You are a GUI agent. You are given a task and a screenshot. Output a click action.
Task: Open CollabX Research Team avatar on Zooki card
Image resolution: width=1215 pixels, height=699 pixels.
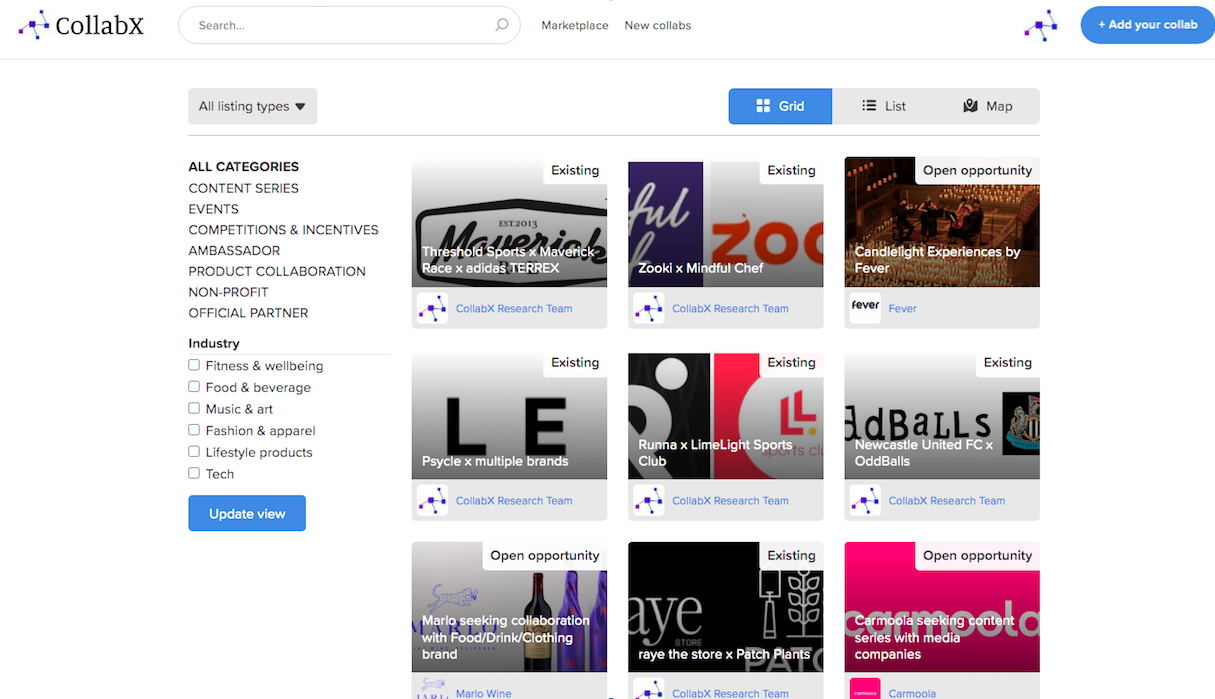pyautogui.click(x=648, y=308)
